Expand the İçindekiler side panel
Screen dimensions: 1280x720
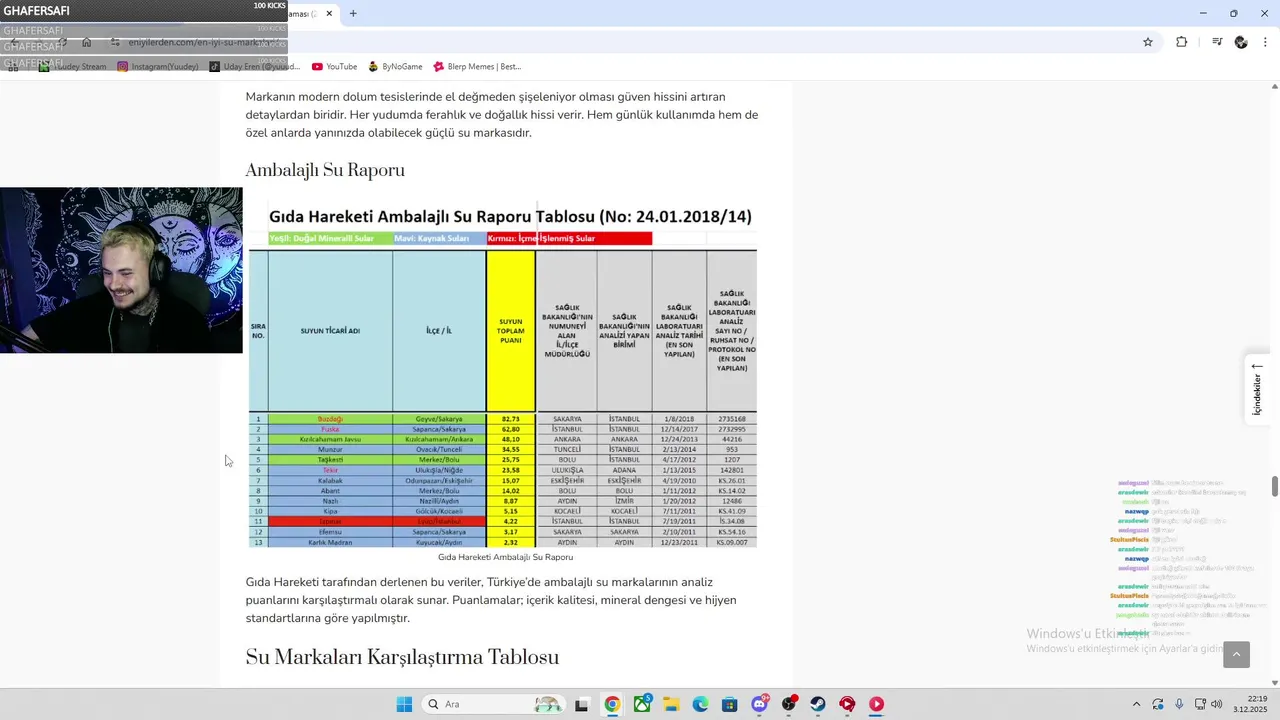(1257, 389)
